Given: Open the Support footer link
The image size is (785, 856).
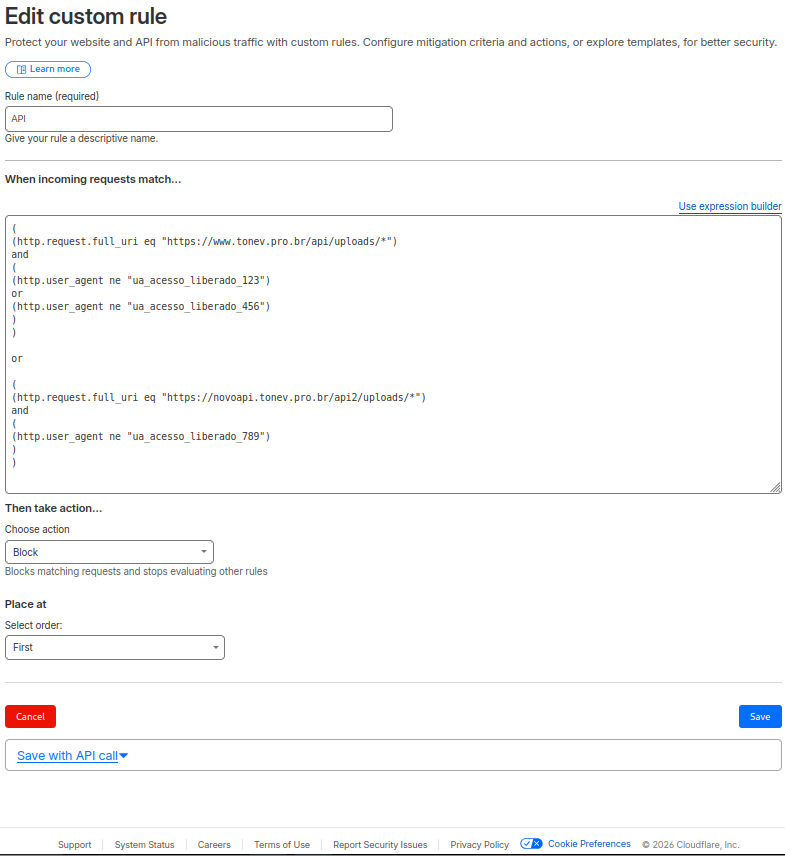Looking at the screenshot, I should [74, 845].
